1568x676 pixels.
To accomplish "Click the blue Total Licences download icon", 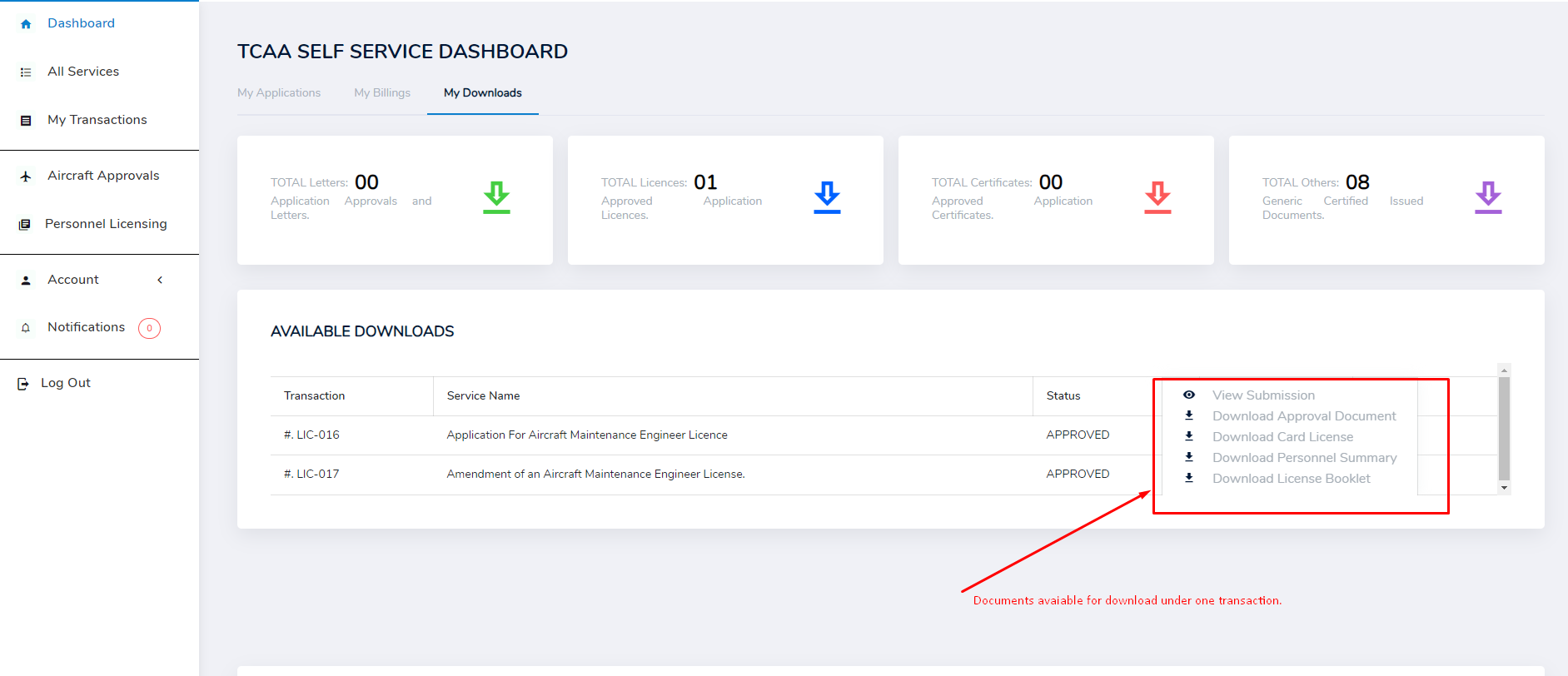I will tap(827, 197).
